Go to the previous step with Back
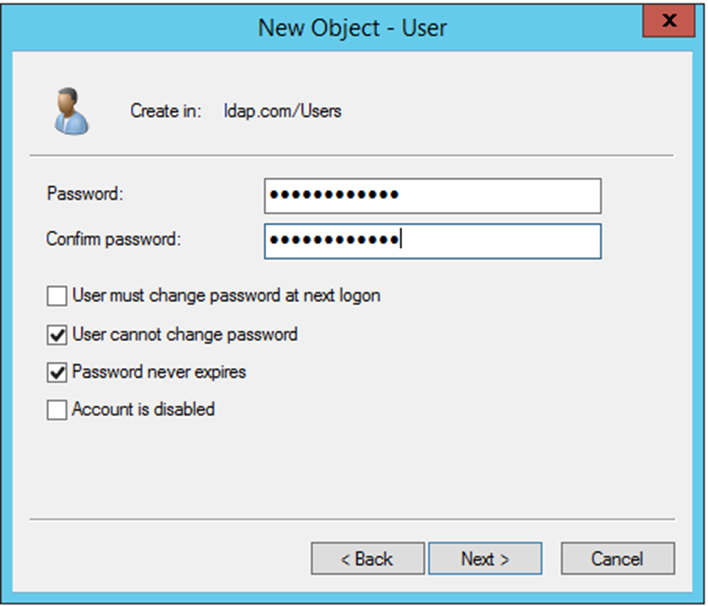Screen dimensions: 708x606 click(x=368, y=559)
